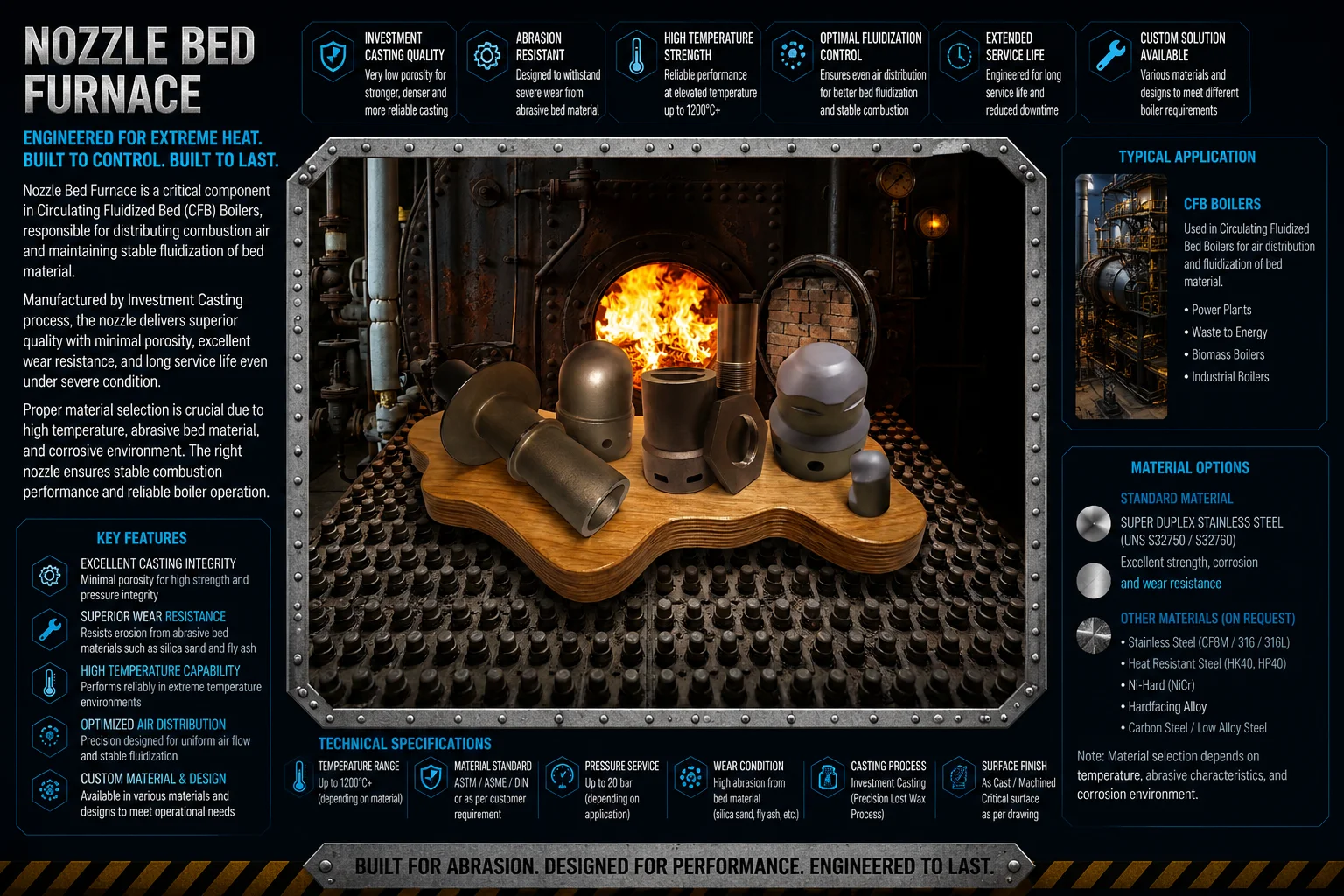The height and width of the screenshot is (896, 1344).
Task: Click the Custom Material & Design icon
Action: click(x=50, y=789)
